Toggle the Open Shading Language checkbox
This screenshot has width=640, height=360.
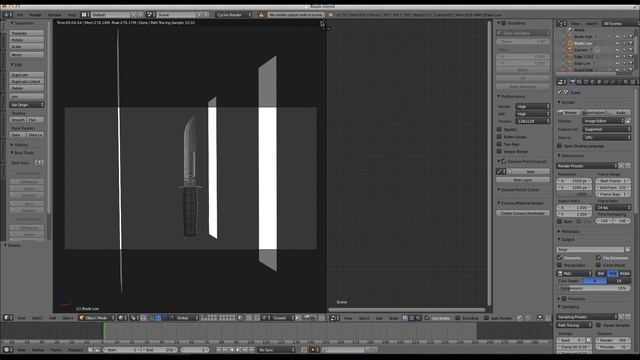point(560,146)
